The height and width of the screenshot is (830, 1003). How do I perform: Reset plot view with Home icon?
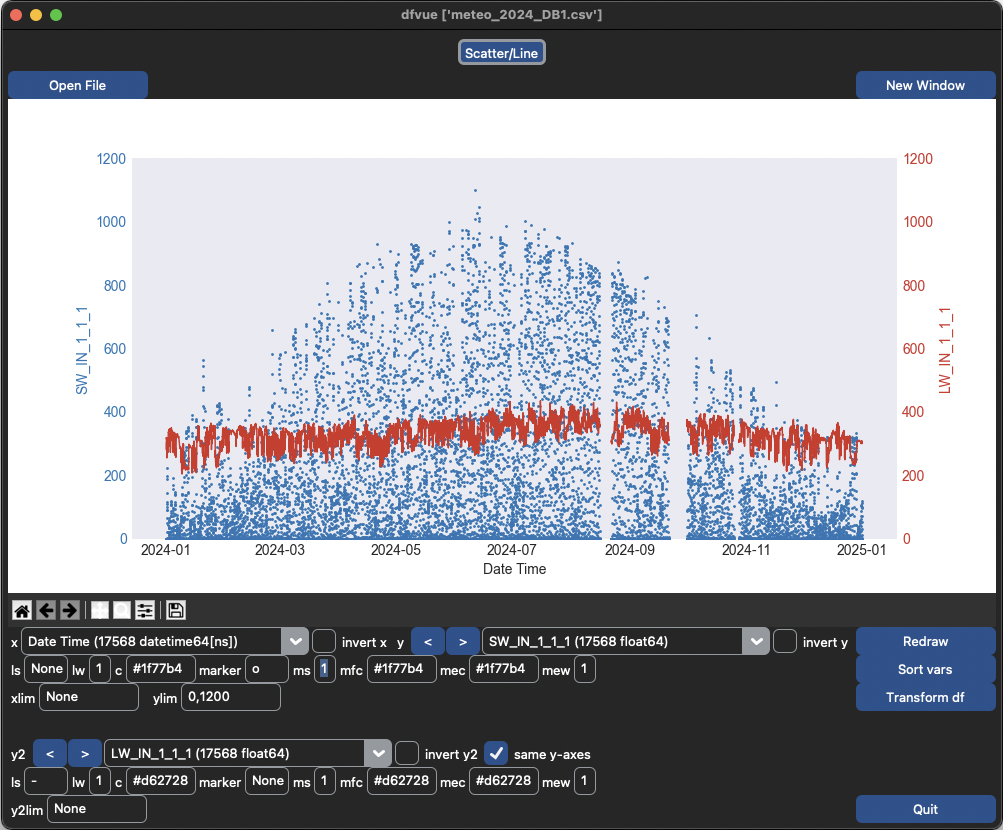(21, 610)
